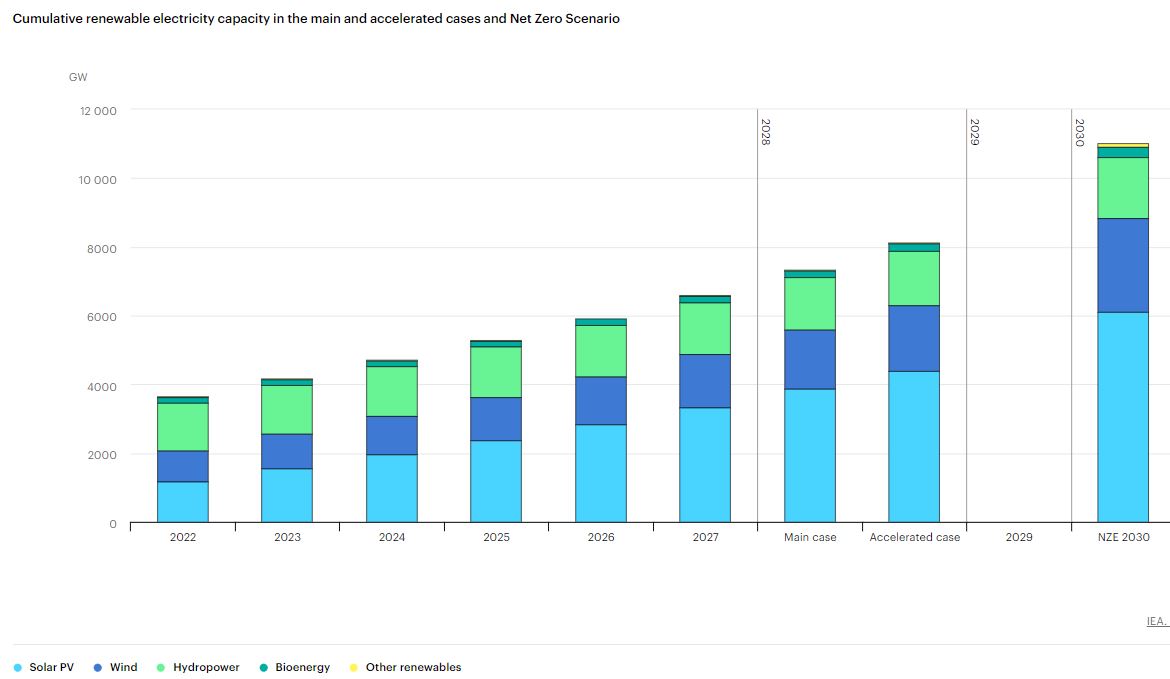
Task: Click Wind segment of the 2024 bar
Action: 392,435
